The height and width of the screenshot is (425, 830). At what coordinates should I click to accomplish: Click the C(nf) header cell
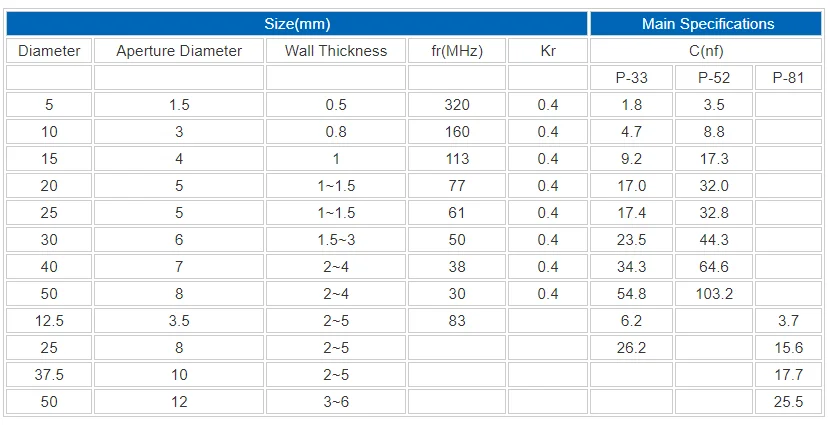707,51
